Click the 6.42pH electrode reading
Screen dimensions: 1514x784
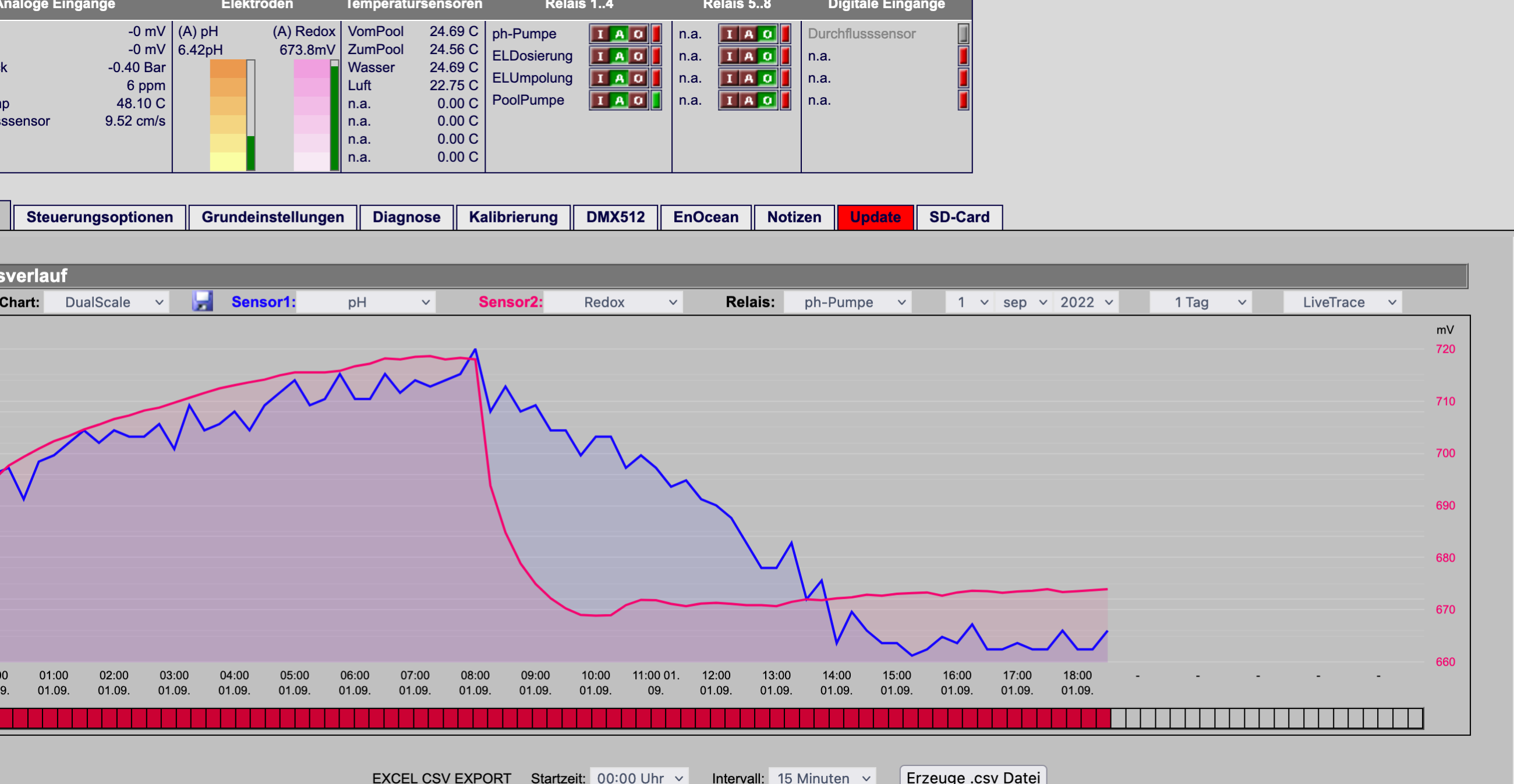200,50
